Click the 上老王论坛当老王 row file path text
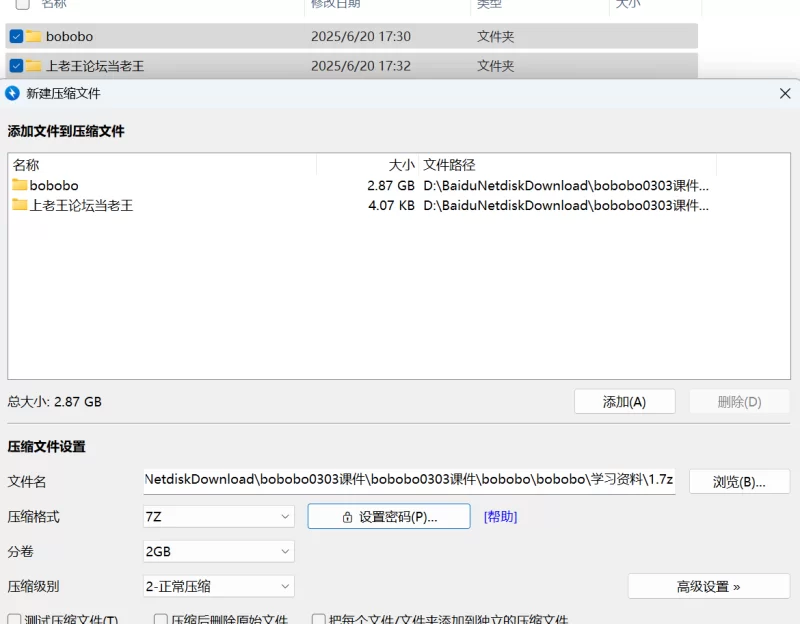This screenshot has width=800, height=624. click(566, 205)
